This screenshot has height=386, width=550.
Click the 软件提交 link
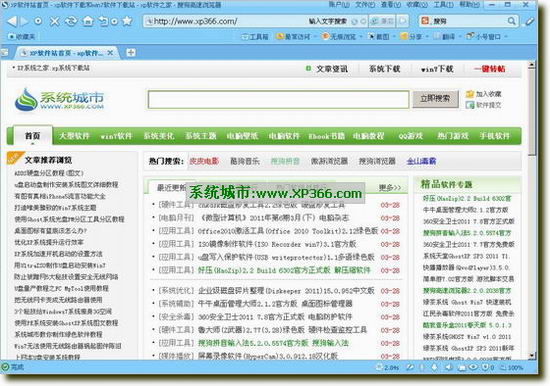(x=488, y=105)
